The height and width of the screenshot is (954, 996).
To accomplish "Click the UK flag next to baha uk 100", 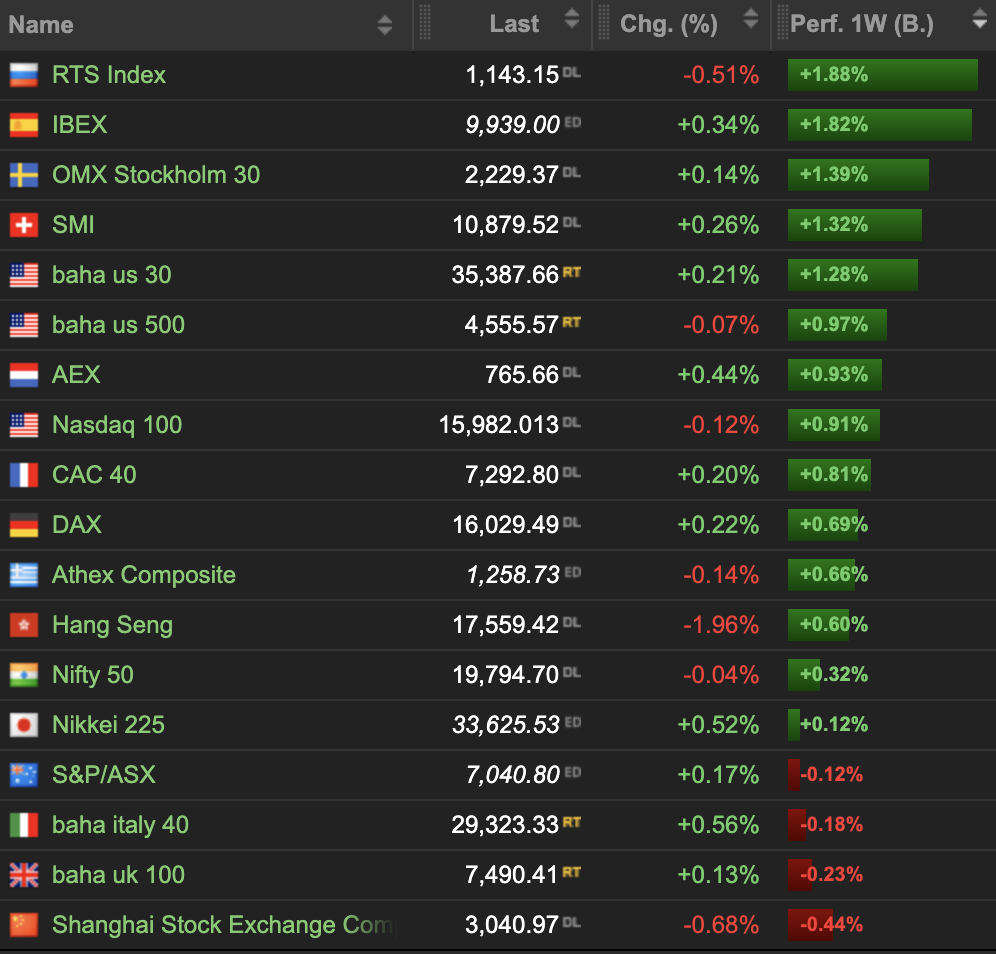I will (24, 875).
